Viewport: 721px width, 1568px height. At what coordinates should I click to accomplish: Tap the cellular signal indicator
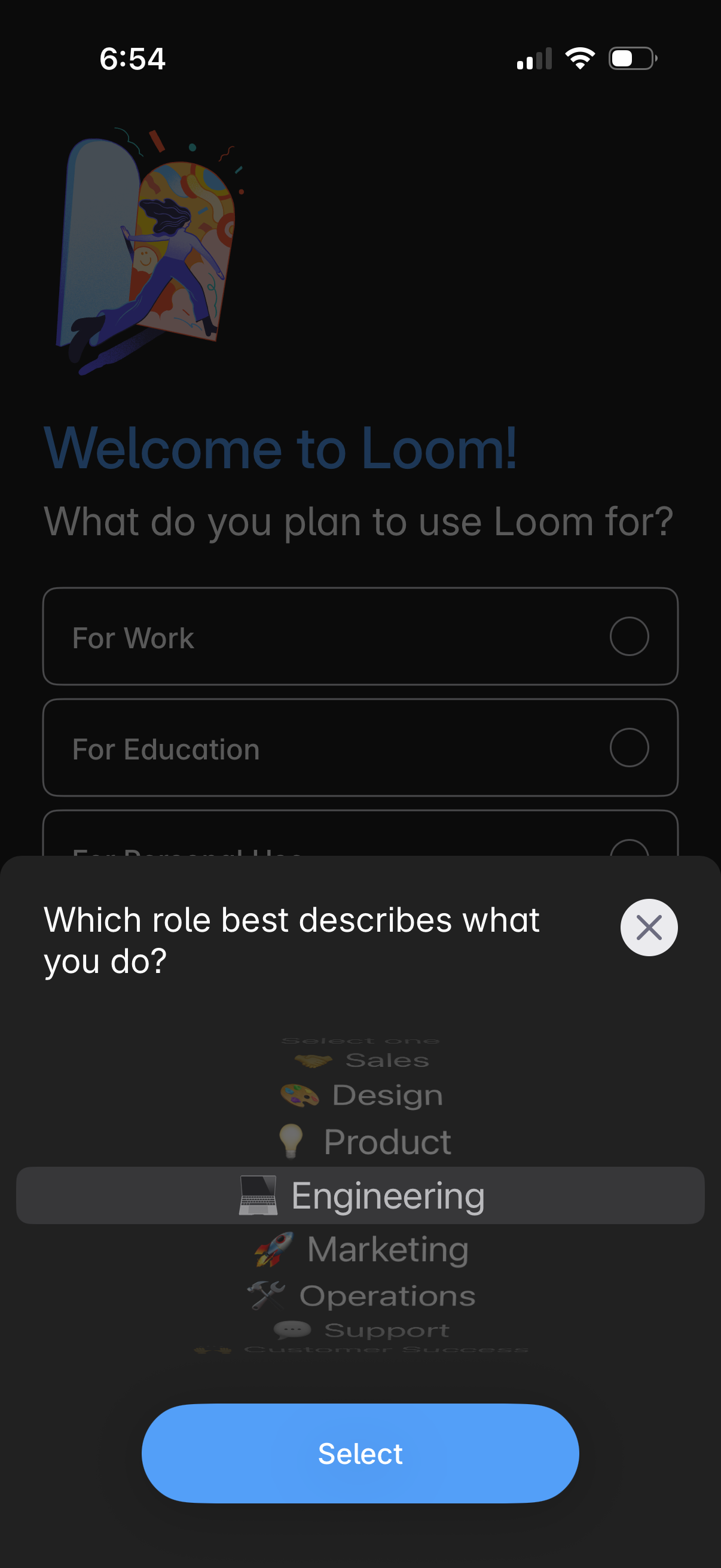click(534, 58)
